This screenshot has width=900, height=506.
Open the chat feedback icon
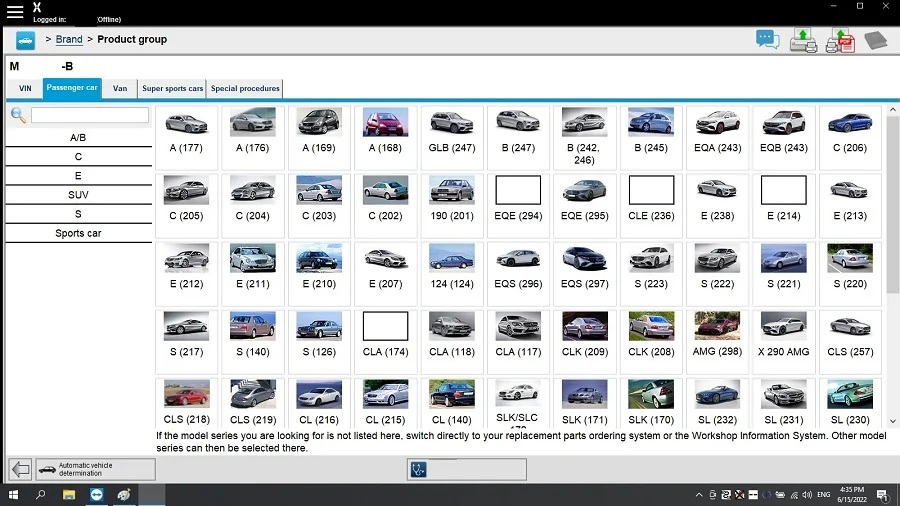[x=767, y=40]
